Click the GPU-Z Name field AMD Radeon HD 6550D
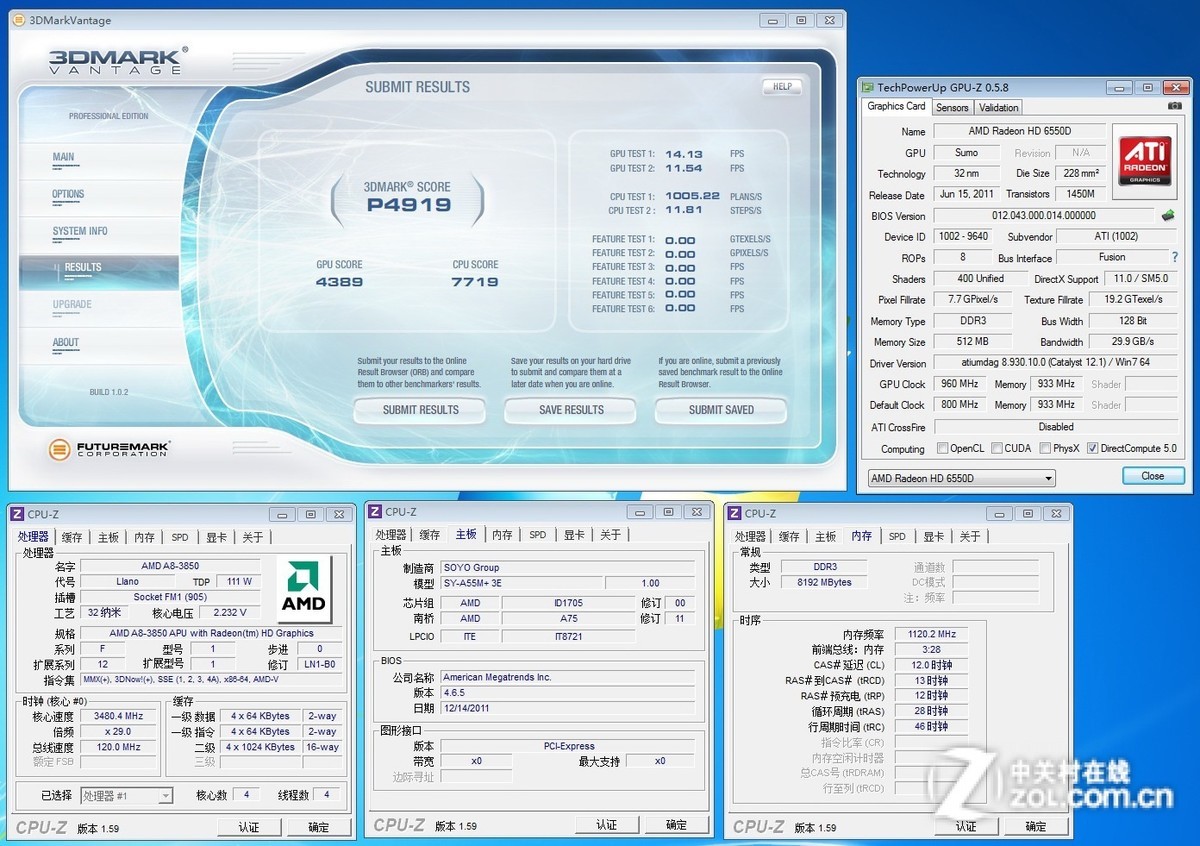Screen dimensions: 1200x846 (x=1021, y=131)
